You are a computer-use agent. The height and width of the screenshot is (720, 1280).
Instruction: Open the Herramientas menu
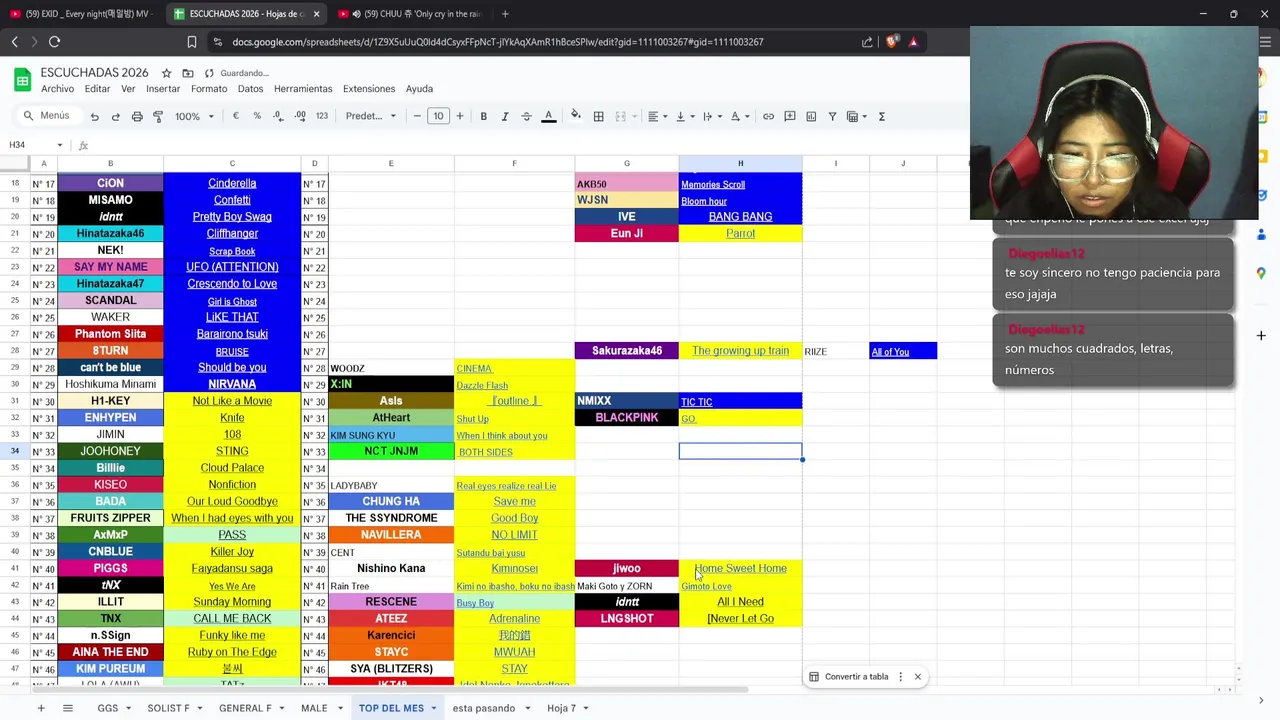pos(303,89)
